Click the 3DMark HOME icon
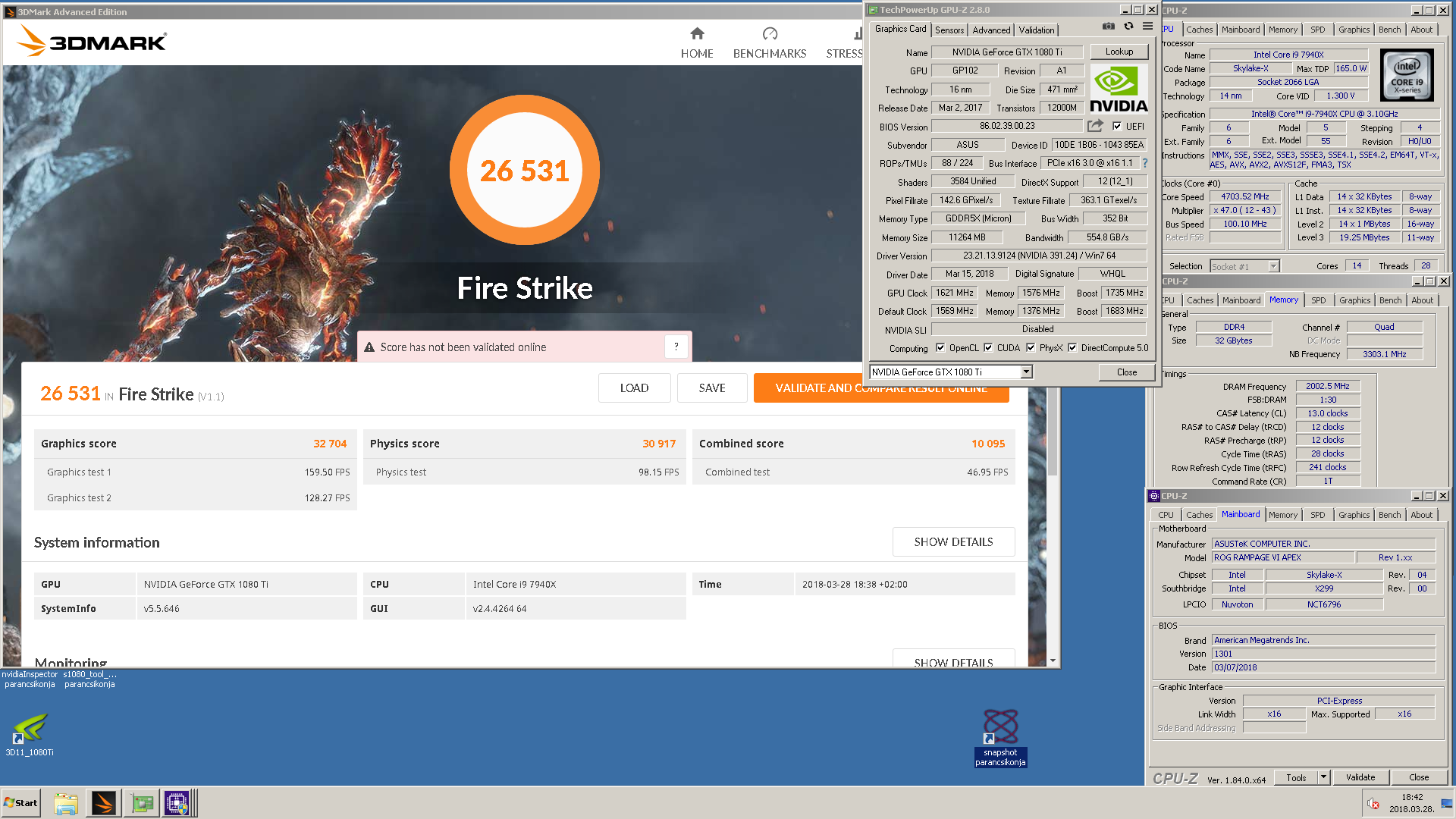 pyautogui.click(x=697, y=34)
